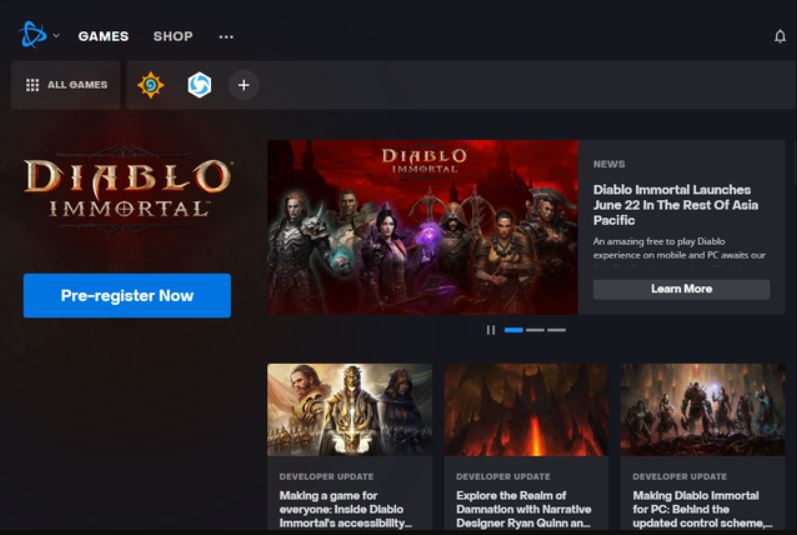This screenshot has height=535, width=797.
Task: Open the GAMES tab
Action: point(103,37)
